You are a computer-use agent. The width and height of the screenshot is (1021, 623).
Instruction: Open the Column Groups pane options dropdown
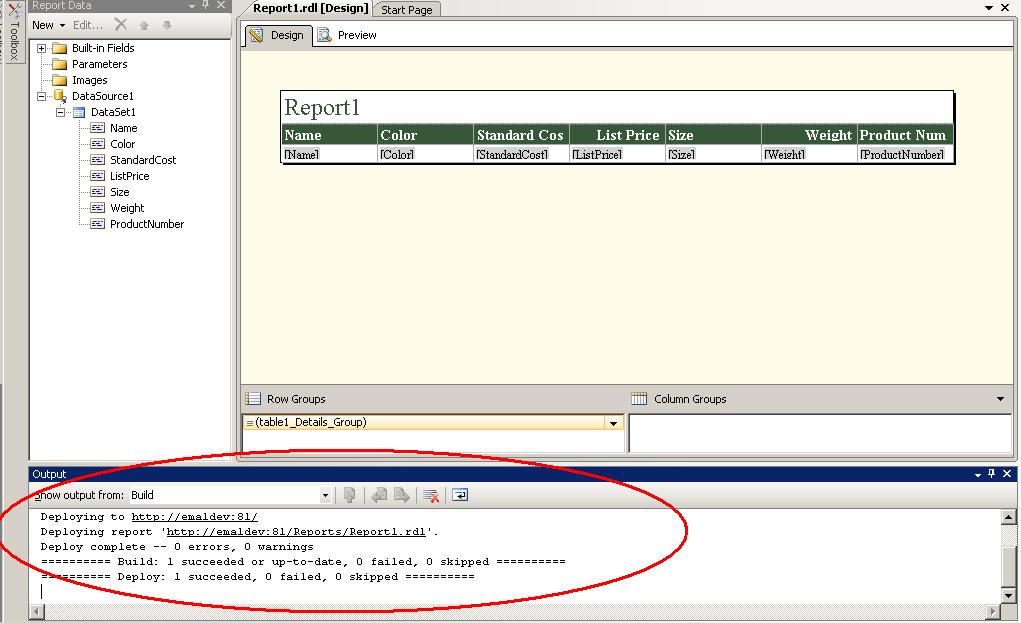pyautogui.click(x=1000, y=399)
